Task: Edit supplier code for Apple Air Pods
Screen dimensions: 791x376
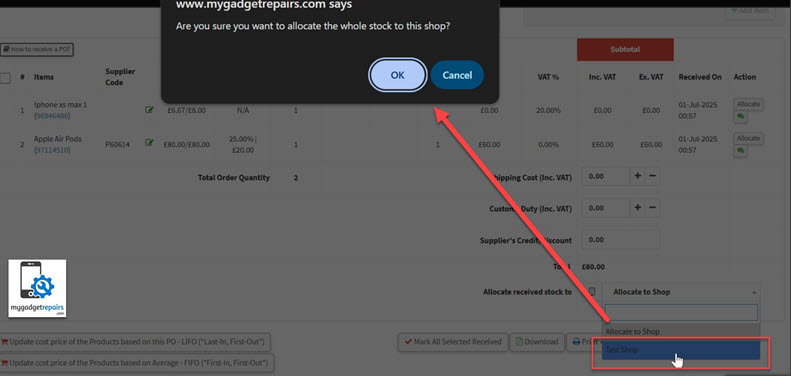Action: tap(149, 143)
